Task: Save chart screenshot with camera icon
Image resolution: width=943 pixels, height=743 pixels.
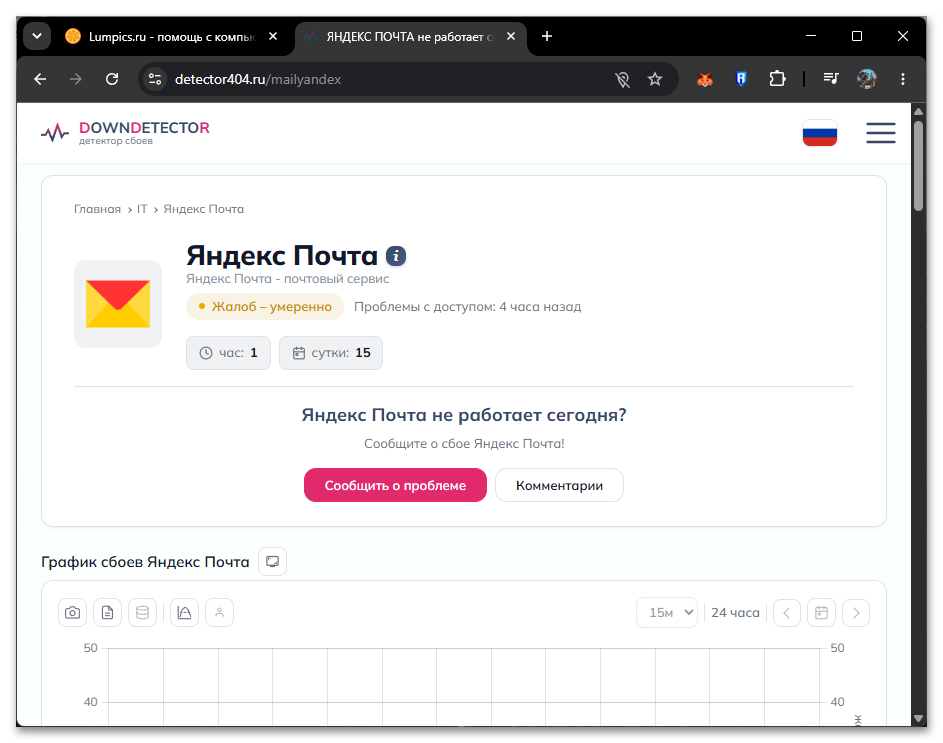Action: tap(73, 613)
